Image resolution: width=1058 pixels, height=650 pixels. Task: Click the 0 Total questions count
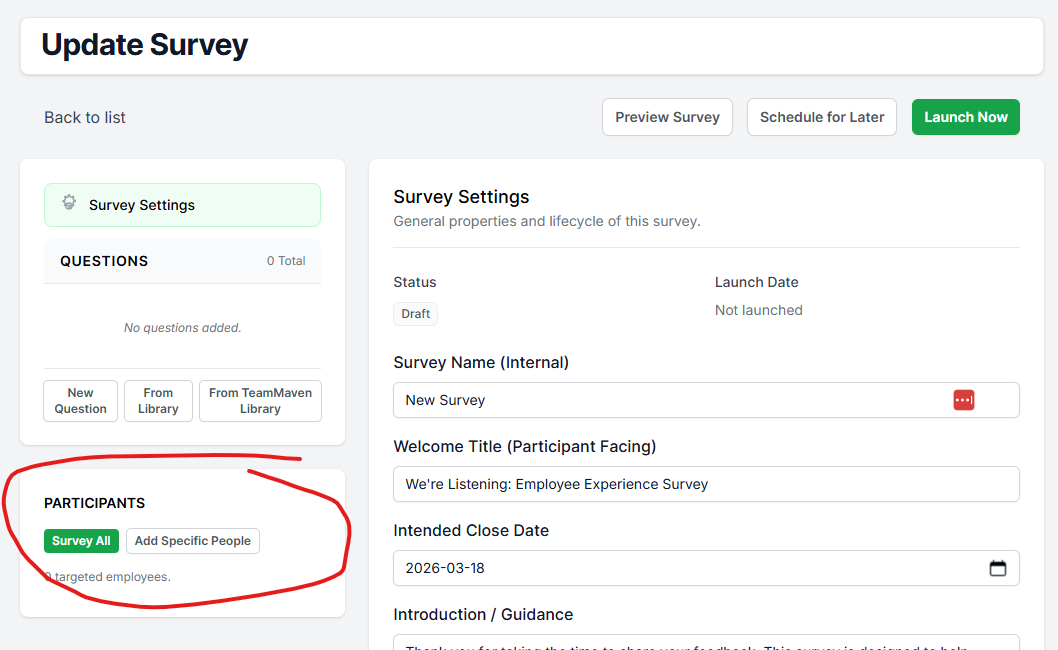(286, 261)
